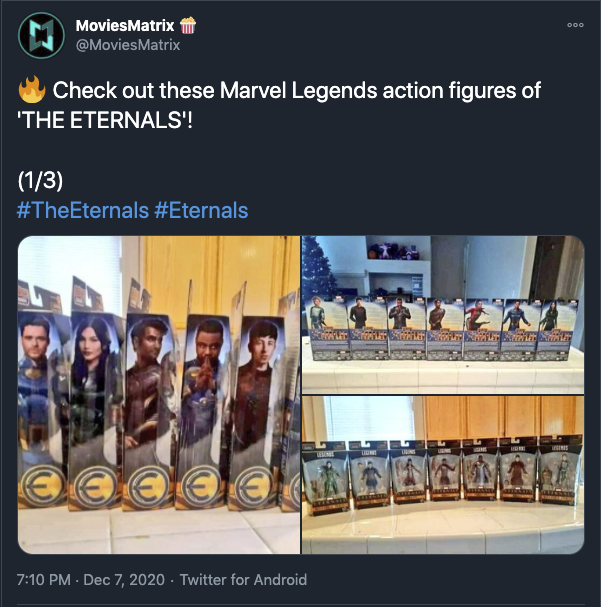Click the 'THE ETERNALS'! tweet text

click(x=104, y=120)
